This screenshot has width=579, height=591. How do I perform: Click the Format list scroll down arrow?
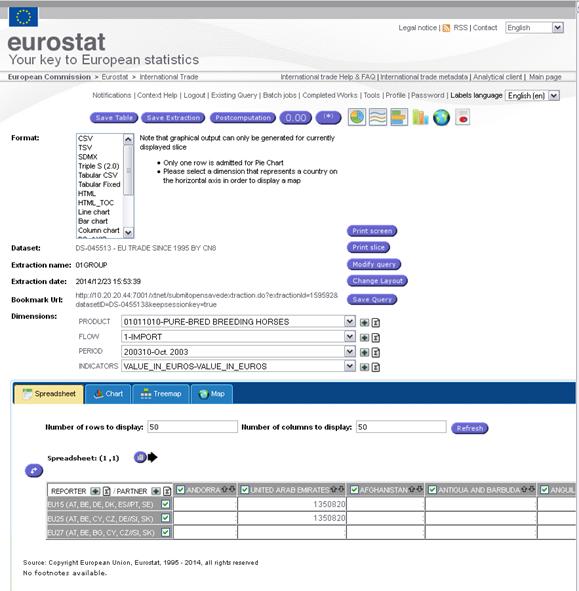[x=128, y=233]
